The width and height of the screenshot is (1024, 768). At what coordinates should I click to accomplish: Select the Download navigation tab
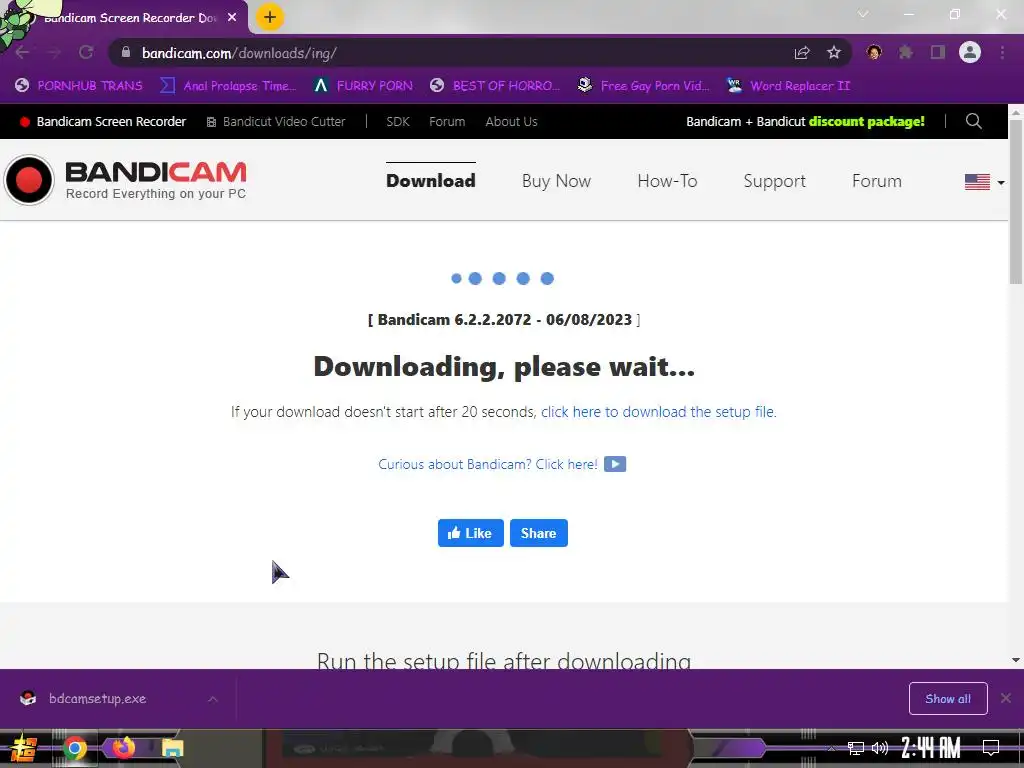coord(431,181)
